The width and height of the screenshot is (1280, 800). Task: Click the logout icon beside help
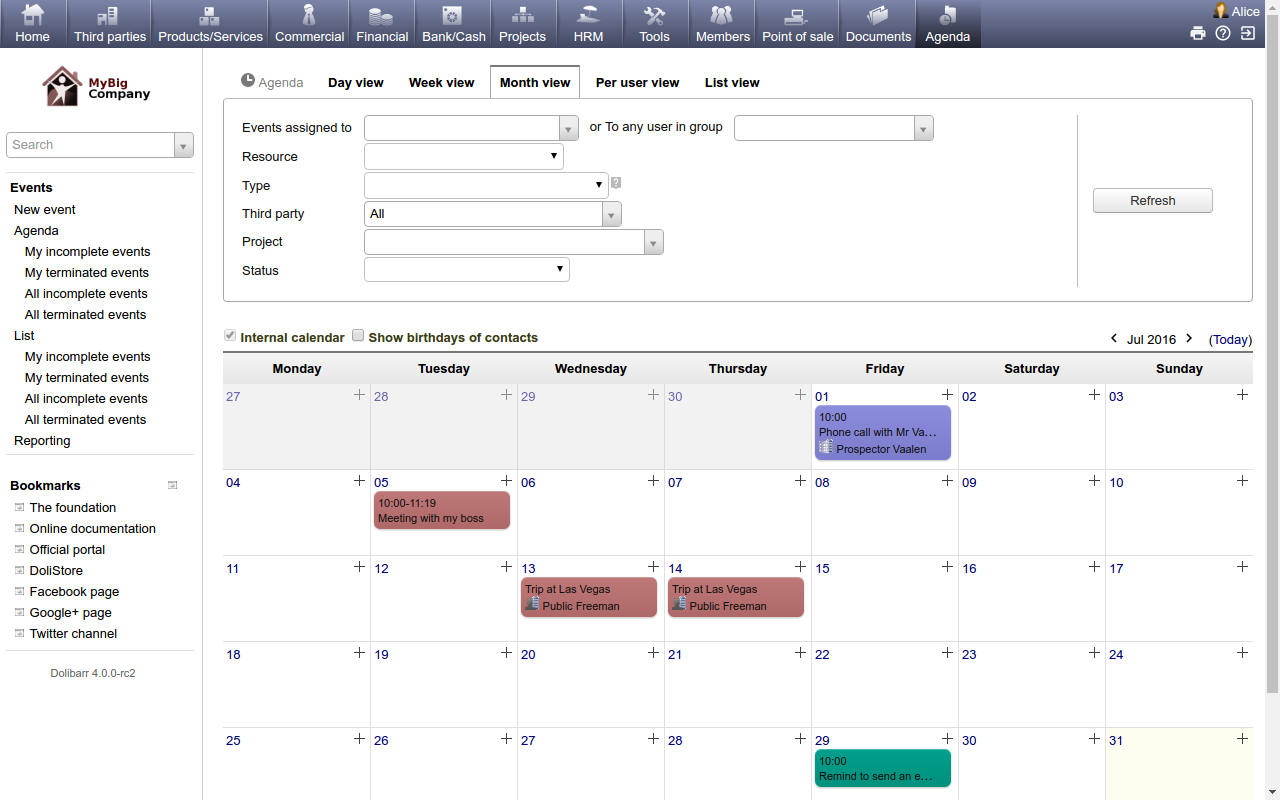[x=1247, y=33]
